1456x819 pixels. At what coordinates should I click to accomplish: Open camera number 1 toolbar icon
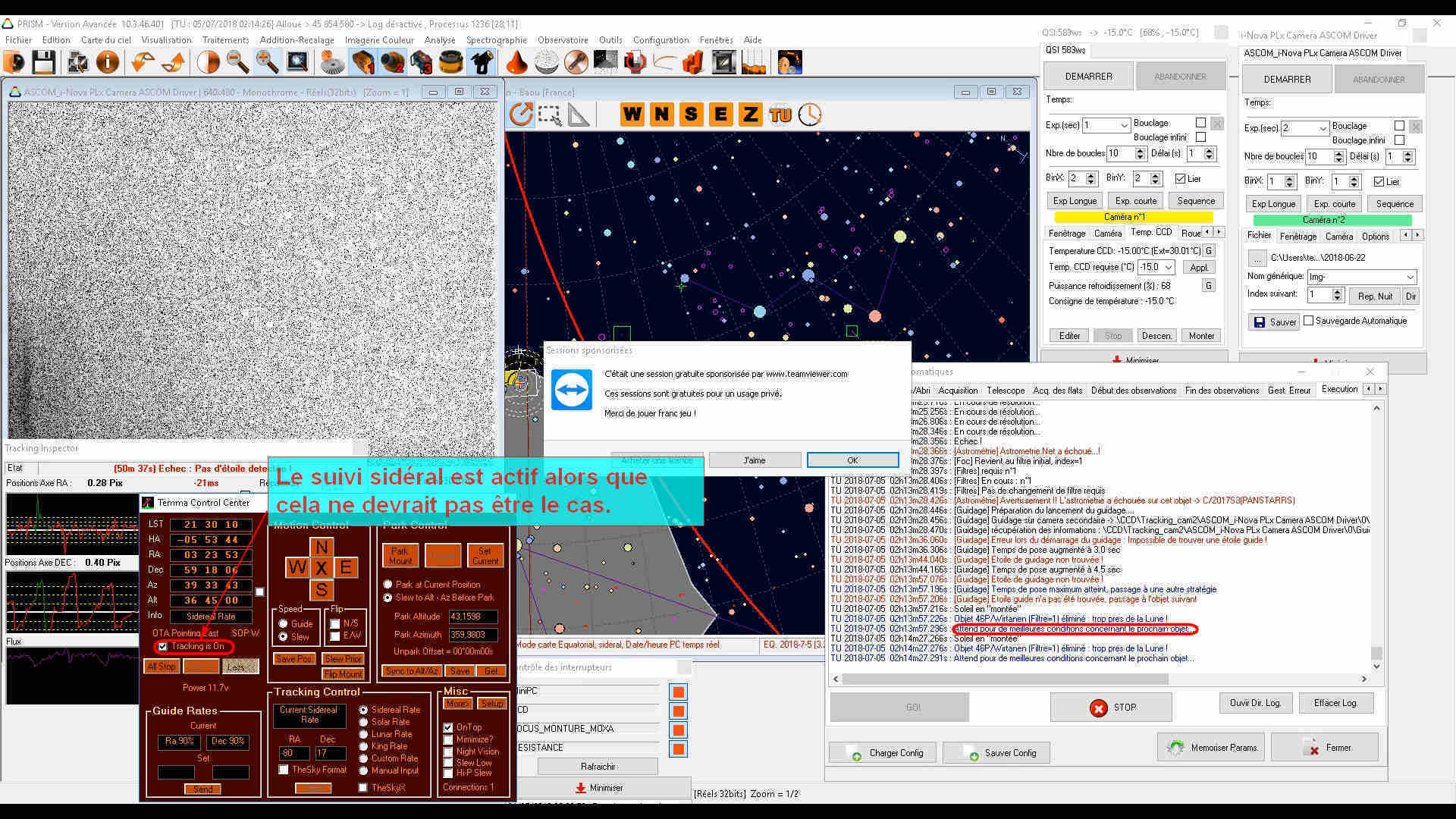[363, 62]
